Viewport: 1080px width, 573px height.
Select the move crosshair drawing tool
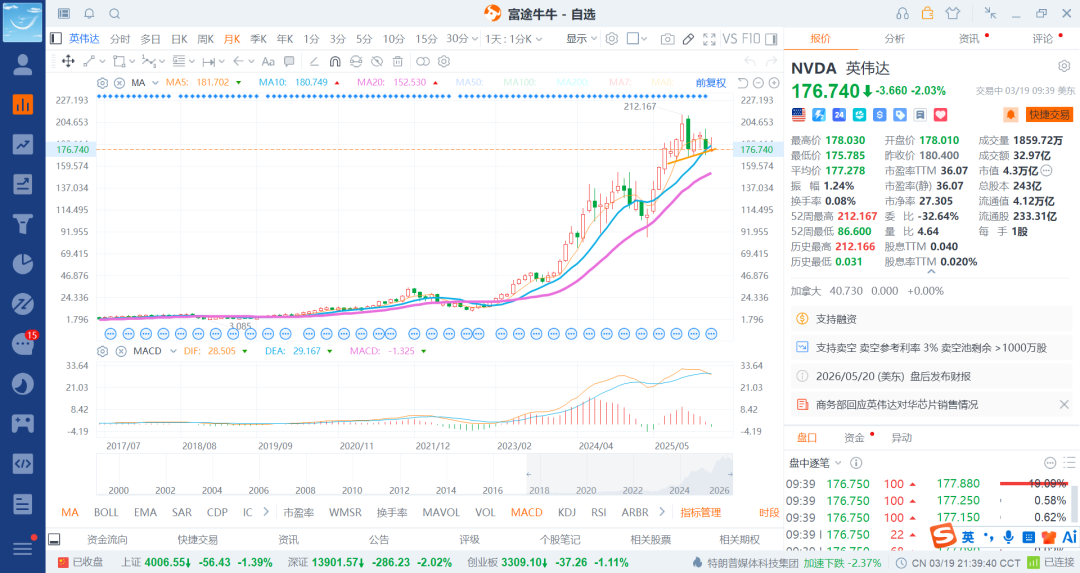pos(68,61)
